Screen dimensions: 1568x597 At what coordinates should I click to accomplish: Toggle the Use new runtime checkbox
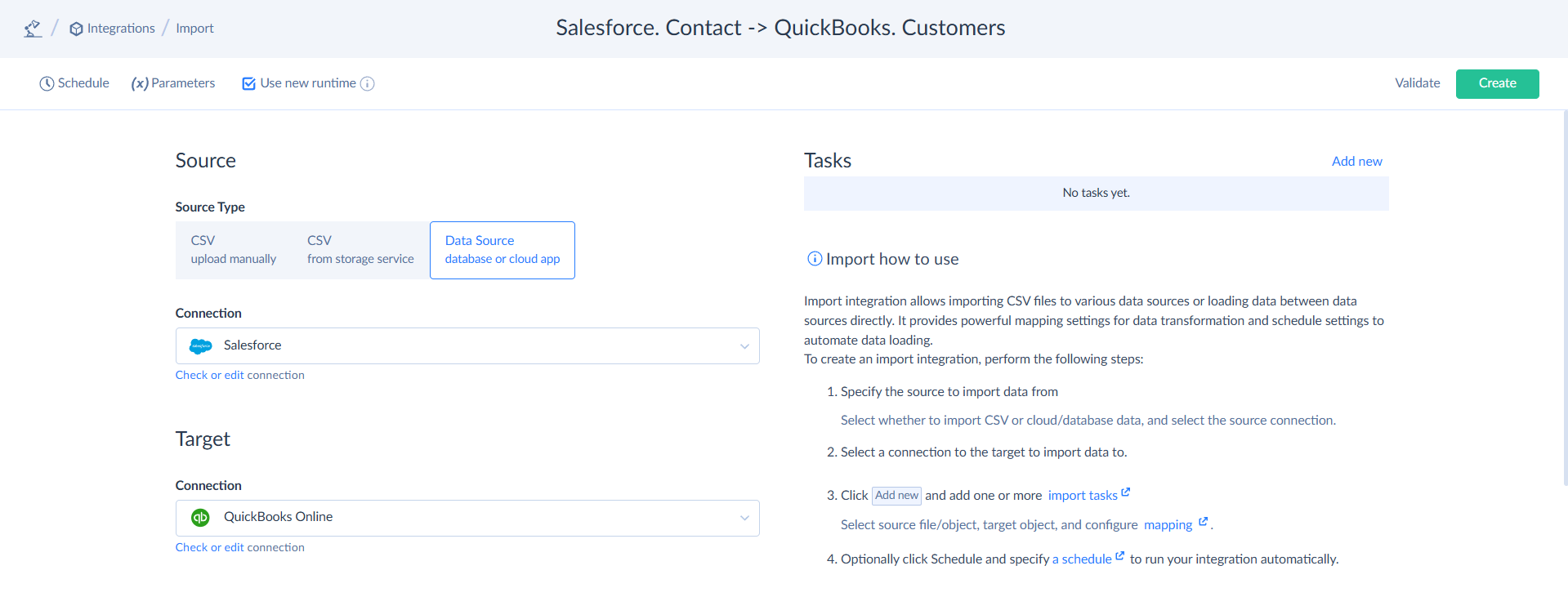tap(249, 83)
